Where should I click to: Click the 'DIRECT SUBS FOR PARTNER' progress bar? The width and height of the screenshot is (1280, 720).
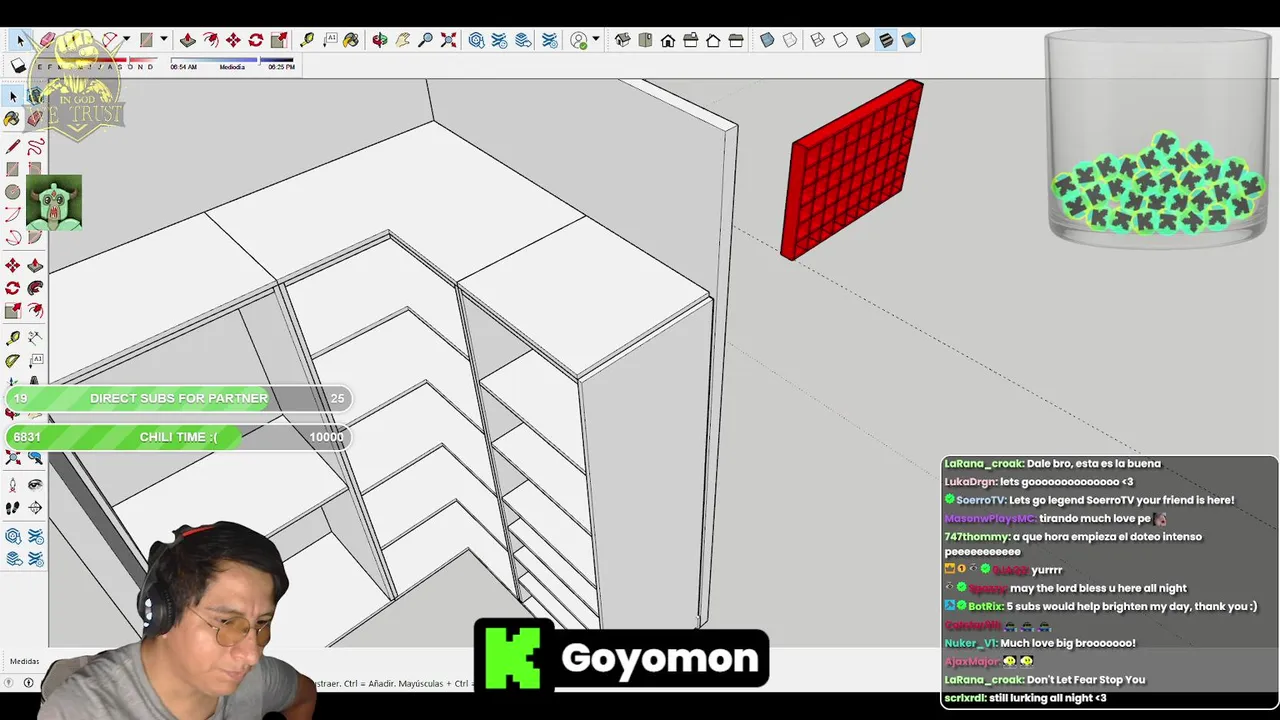click(x=179, y=398)
